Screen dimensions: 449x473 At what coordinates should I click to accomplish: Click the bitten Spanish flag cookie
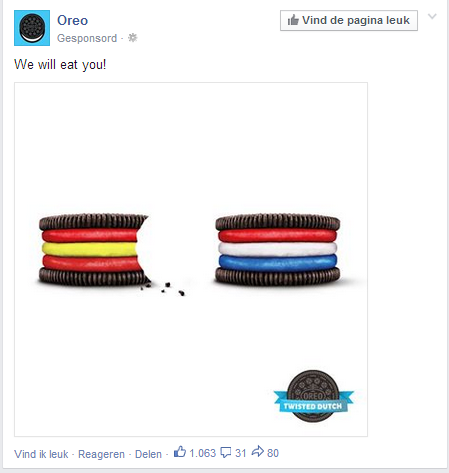point(94,250)
